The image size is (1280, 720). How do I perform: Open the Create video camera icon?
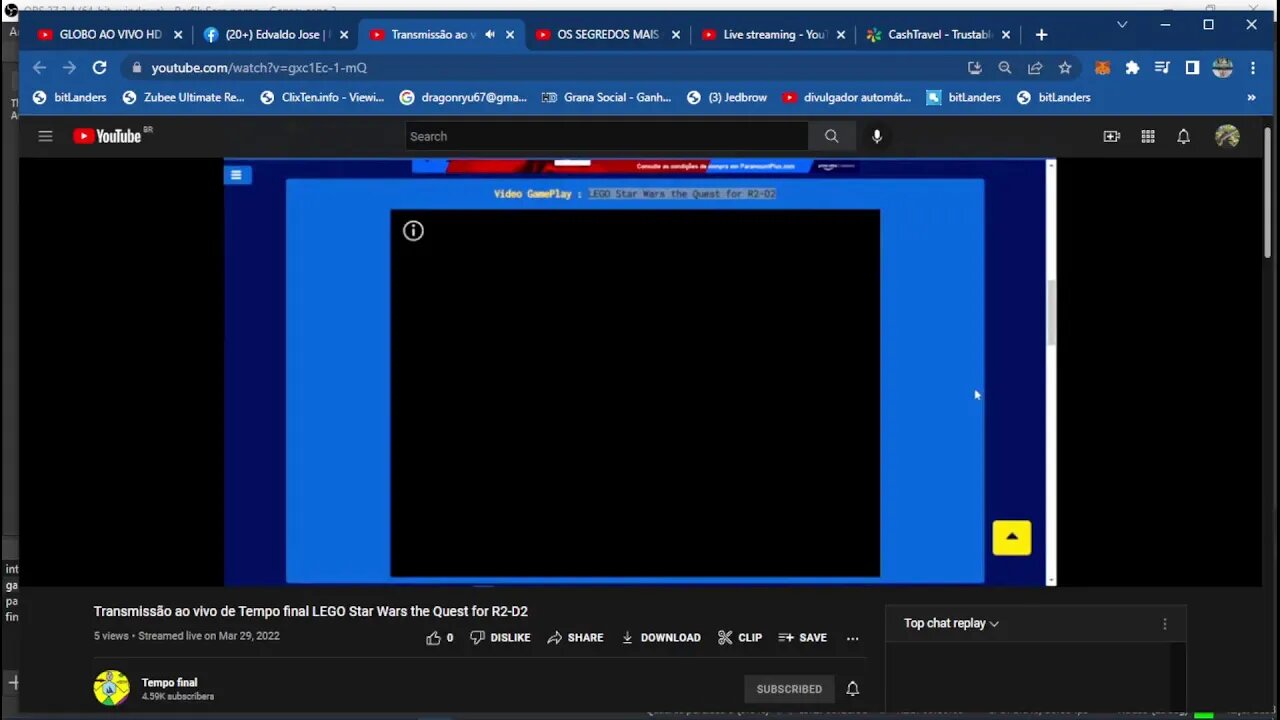pyautogui.click(x=1112, y=136)
